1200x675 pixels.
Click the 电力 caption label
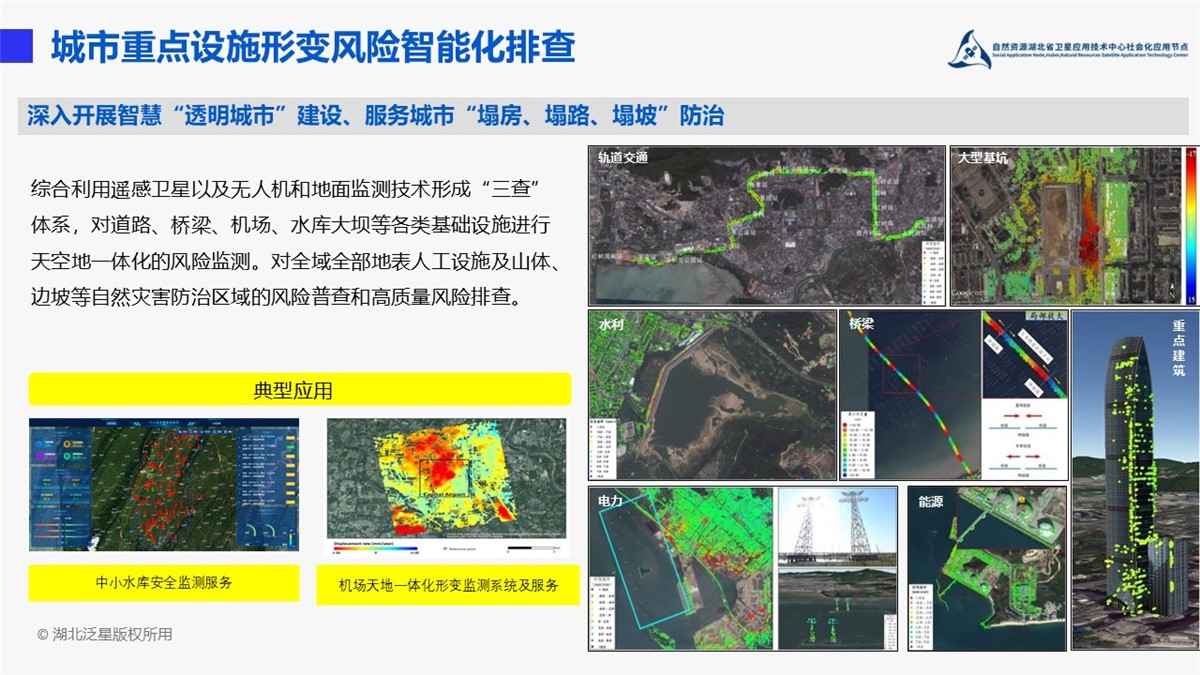pos(610,501)
